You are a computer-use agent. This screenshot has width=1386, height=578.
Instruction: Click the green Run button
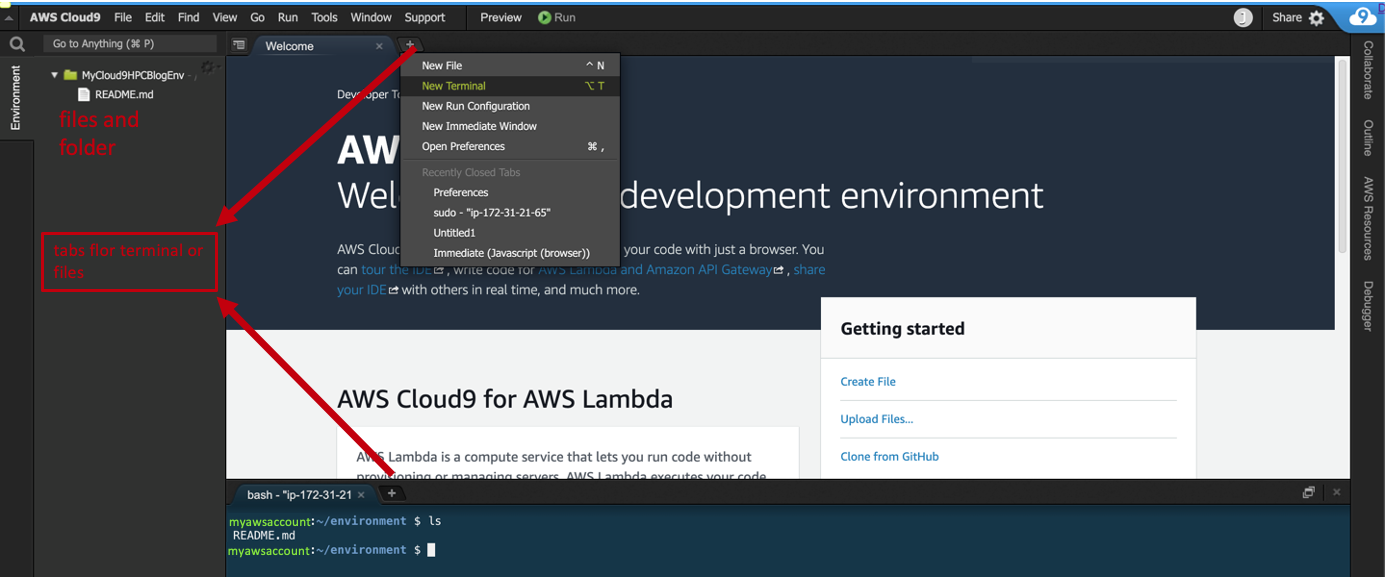point(557,18)
